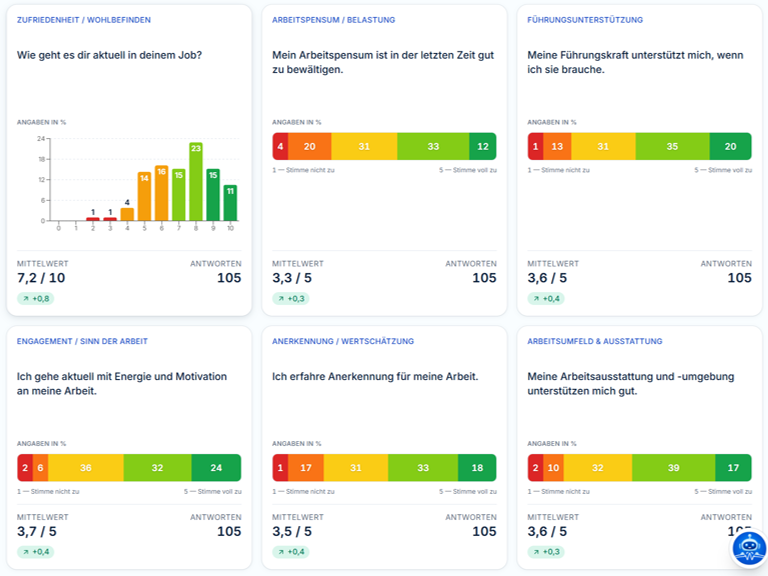The image size is (768, 576).
Task: Open the Engagement / Sinn der Arbeit heading
Action: pyautogui.click(x=82, y=341)
